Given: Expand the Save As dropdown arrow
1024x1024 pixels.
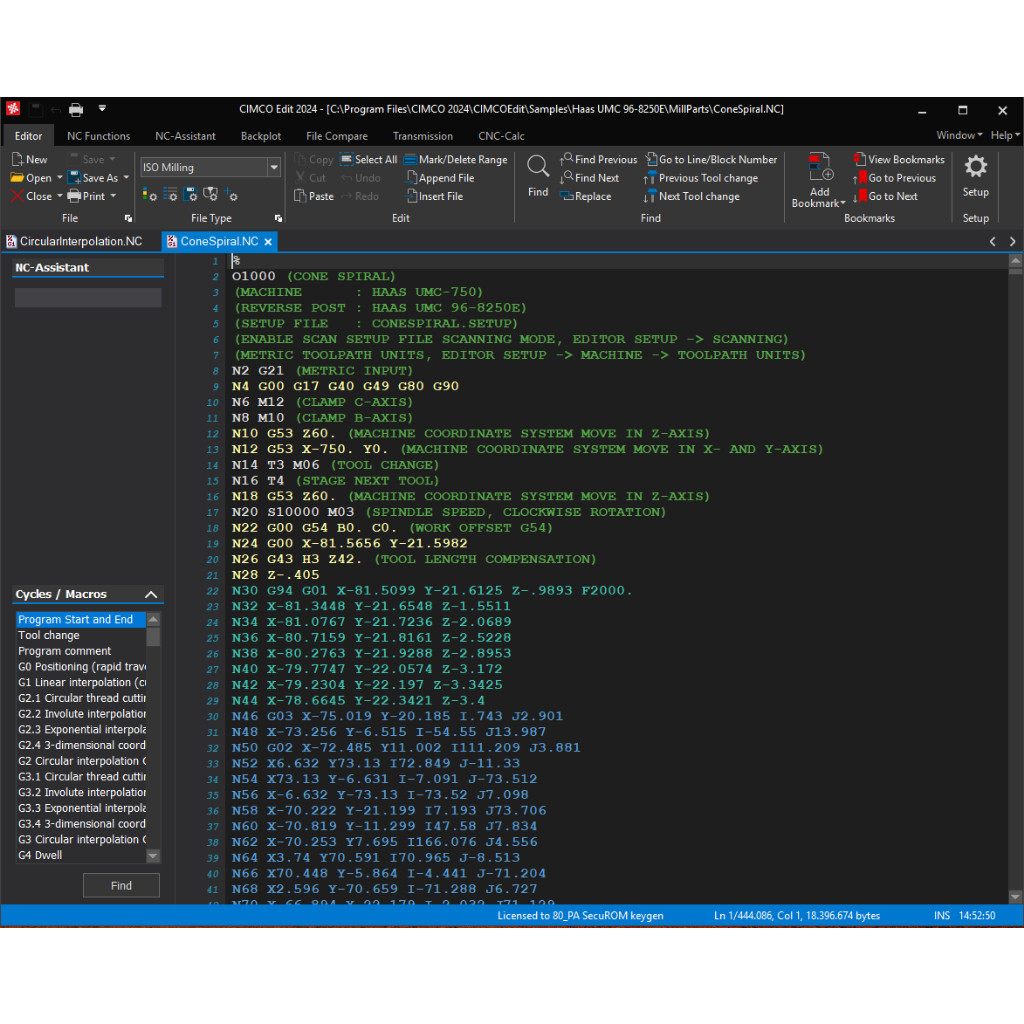Looking at the screenshot, I should 126,178.
